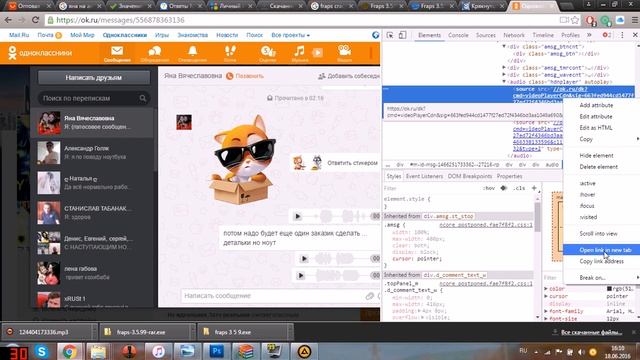Open Почта link in top bar
Image resolution: width=640 pixels, height=360 pixels.
(x=45, y=35)
